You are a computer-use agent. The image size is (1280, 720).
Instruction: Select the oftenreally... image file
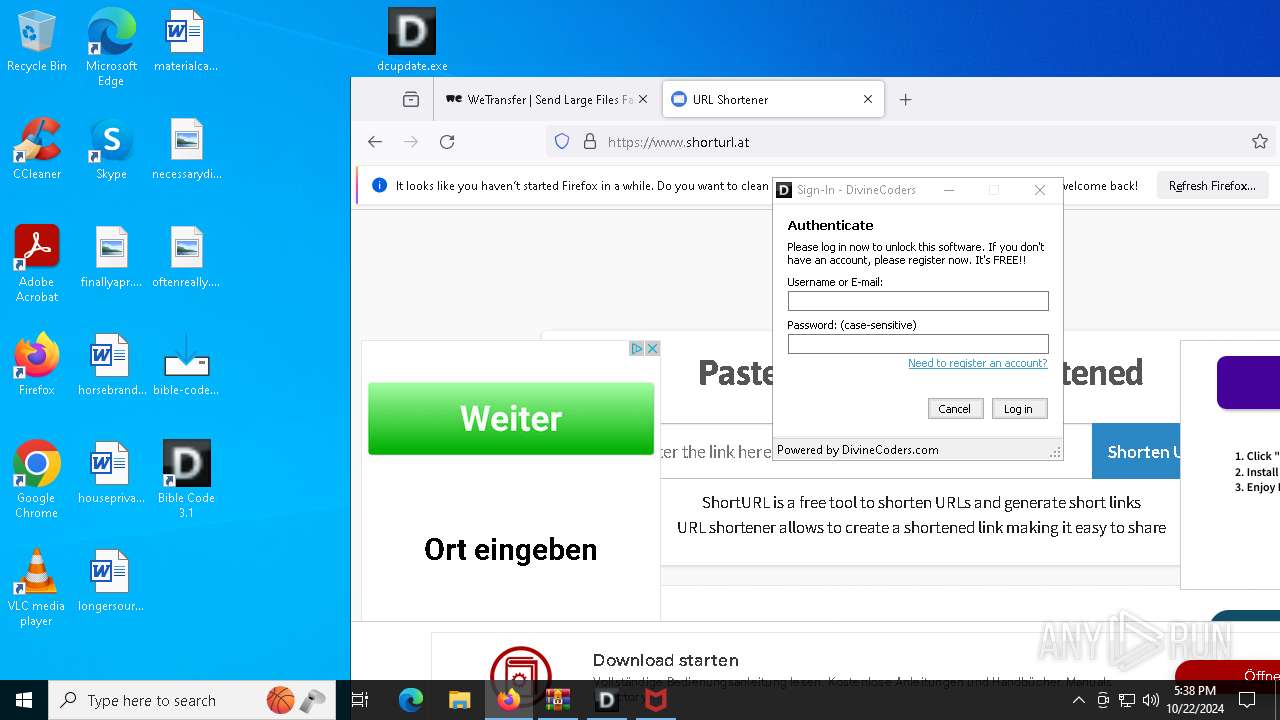(186, 257)
